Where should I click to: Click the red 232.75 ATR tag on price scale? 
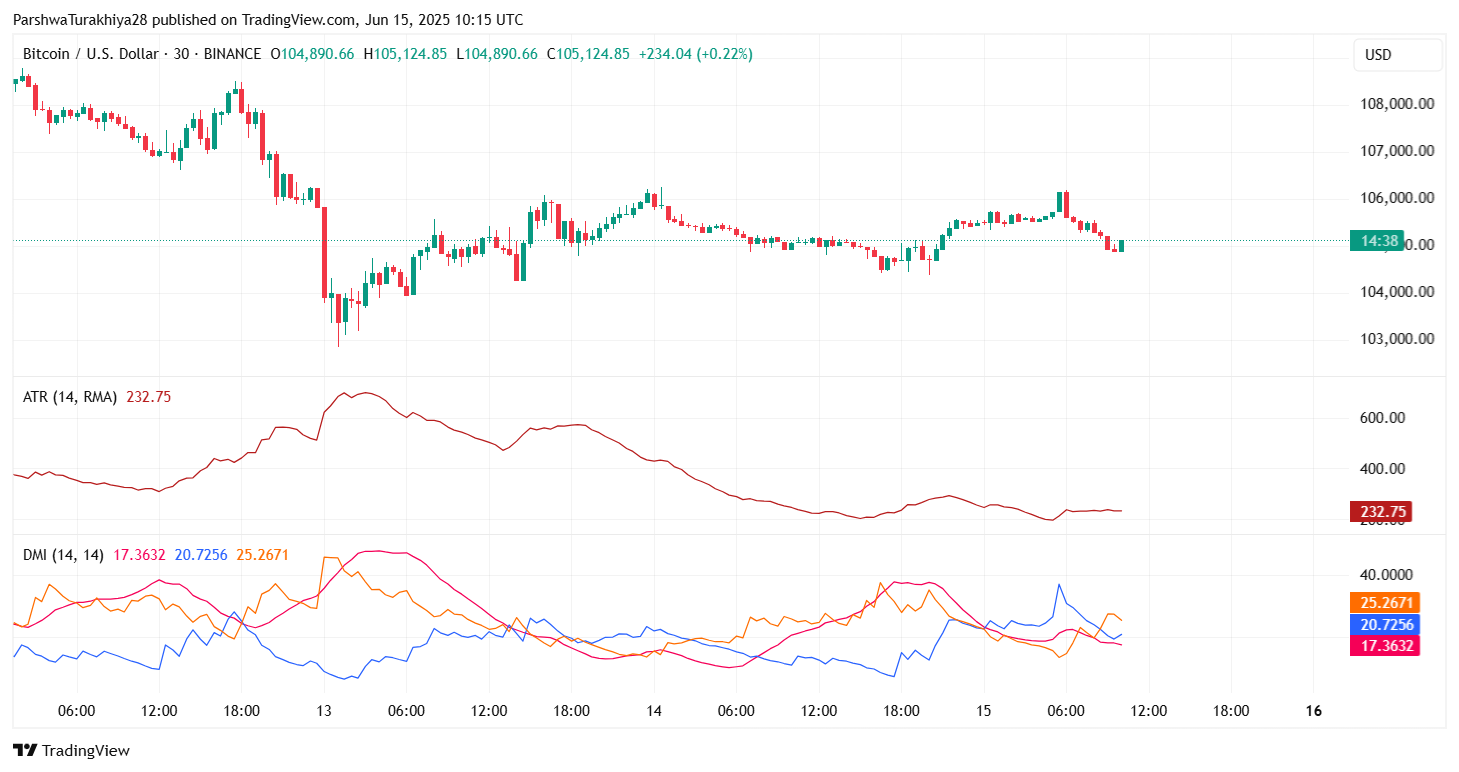point(1381,512)
